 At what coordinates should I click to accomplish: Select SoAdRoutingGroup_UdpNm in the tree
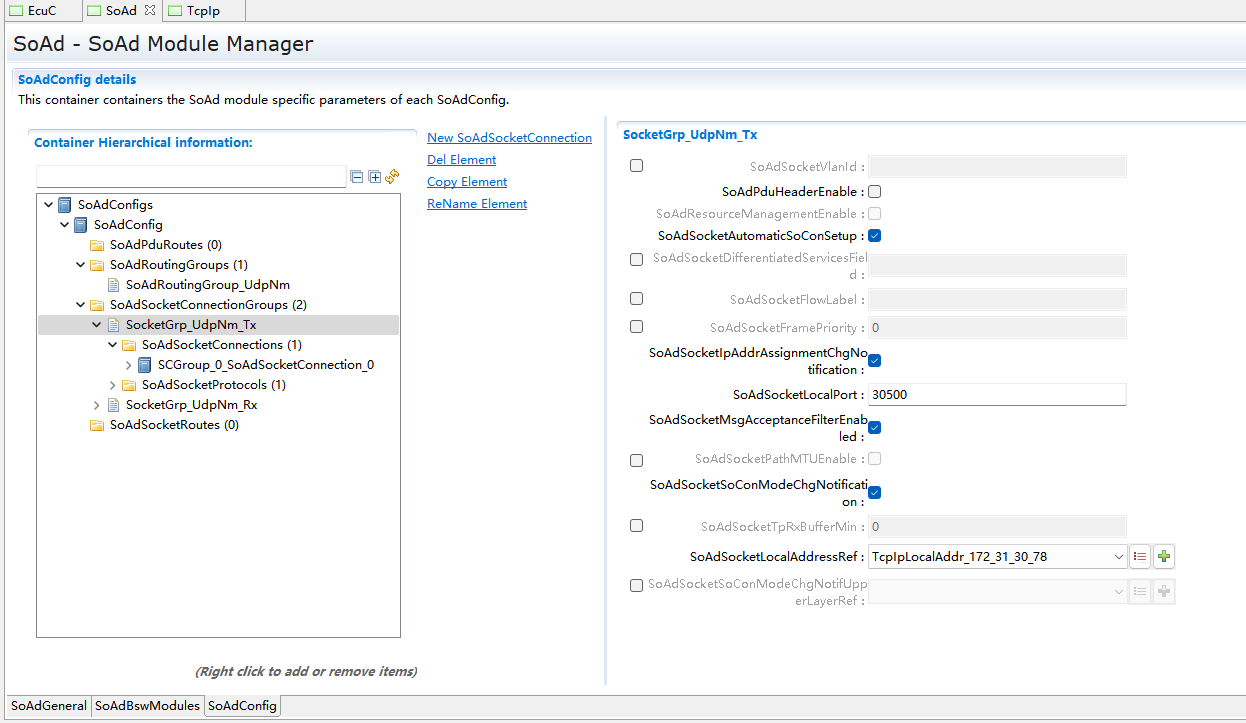click(207, 285)
